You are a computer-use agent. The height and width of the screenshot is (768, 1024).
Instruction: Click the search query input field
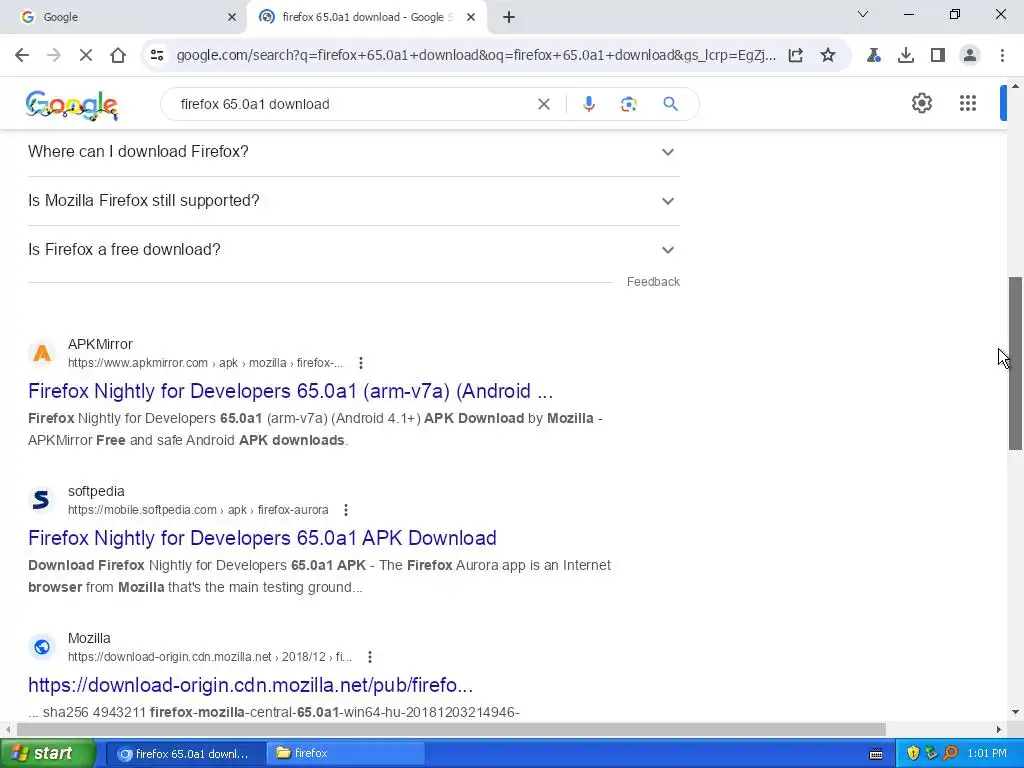353,104
